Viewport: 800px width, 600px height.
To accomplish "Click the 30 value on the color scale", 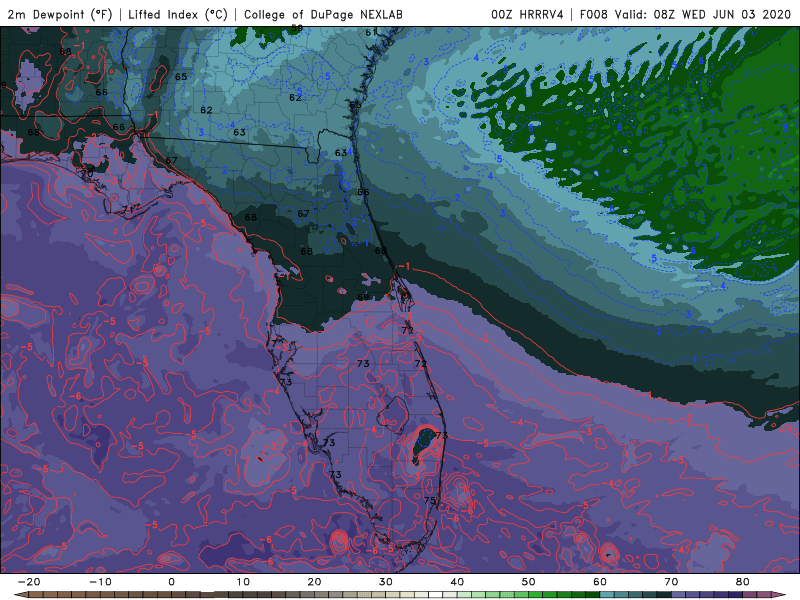I will tap(386, 582).
